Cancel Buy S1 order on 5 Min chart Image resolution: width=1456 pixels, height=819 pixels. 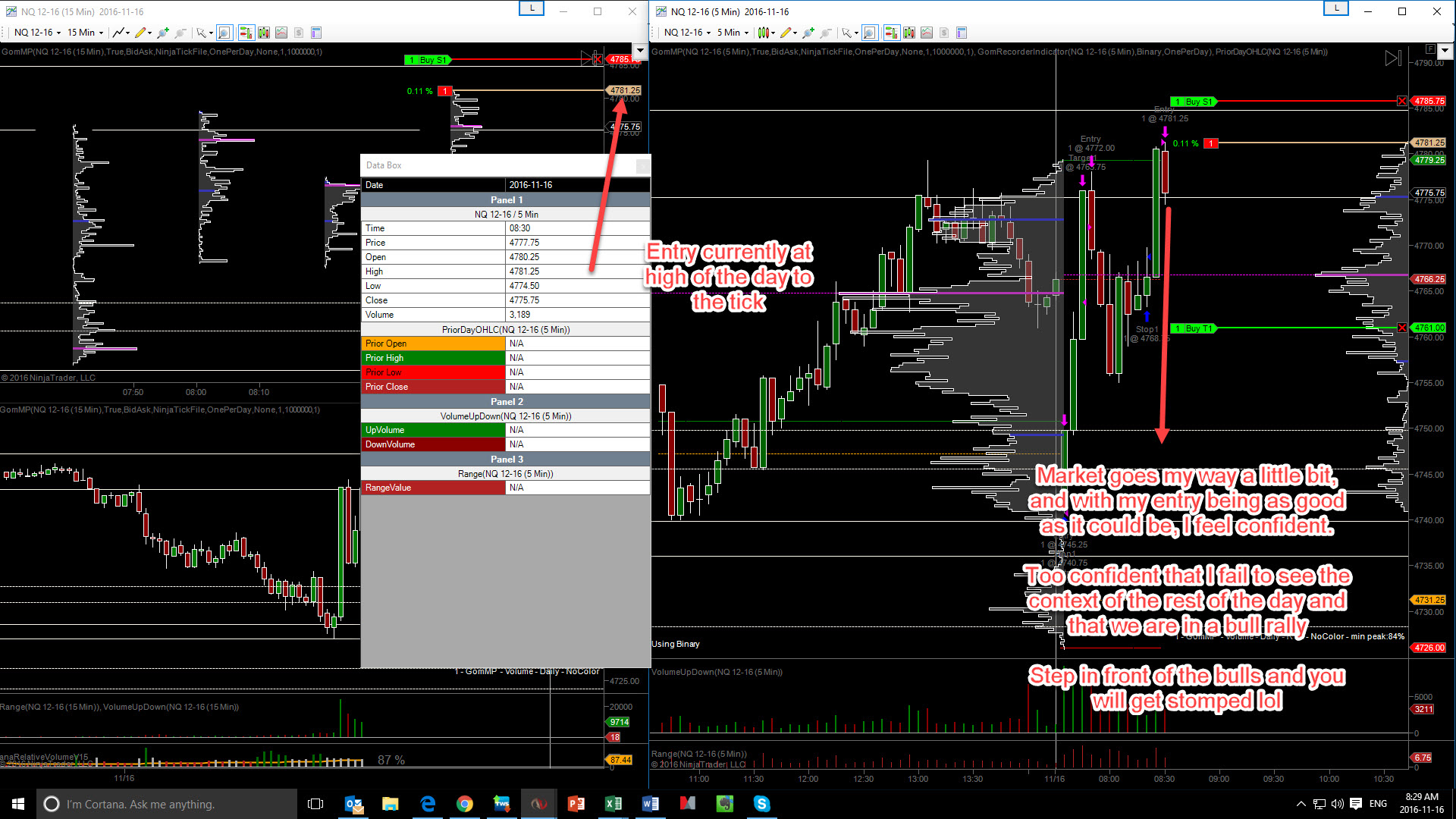tap(1402, 101)
